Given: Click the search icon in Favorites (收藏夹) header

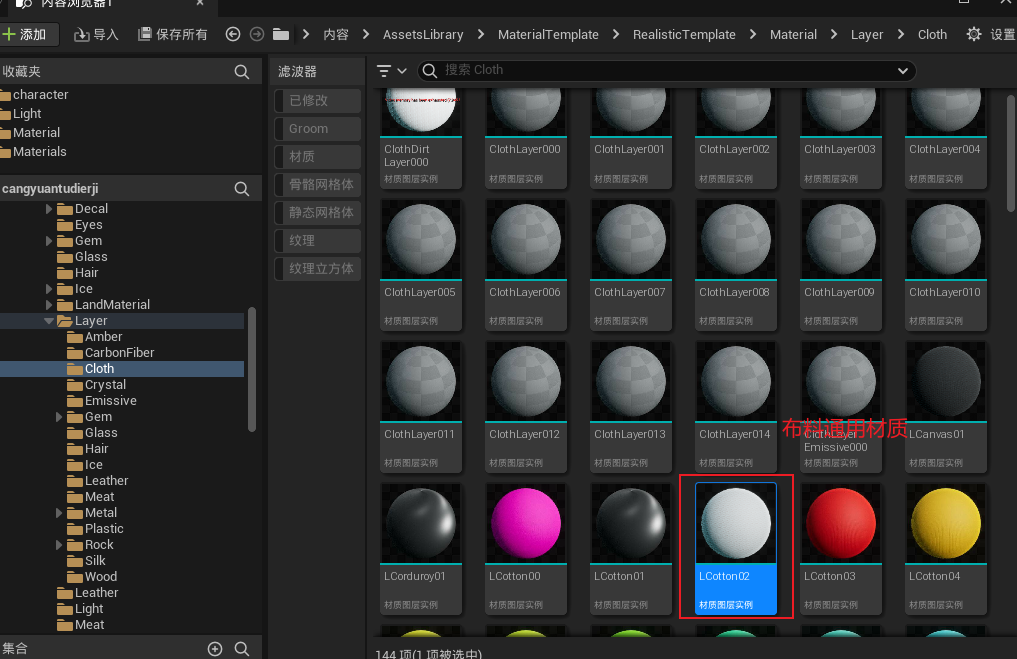Looking at the screenshot, I should tap(241, 72).
